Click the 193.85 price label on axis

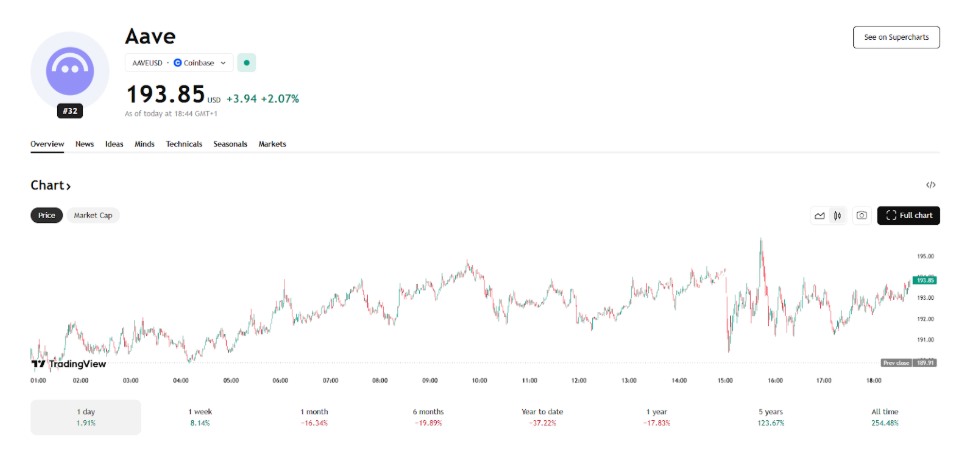924,280
